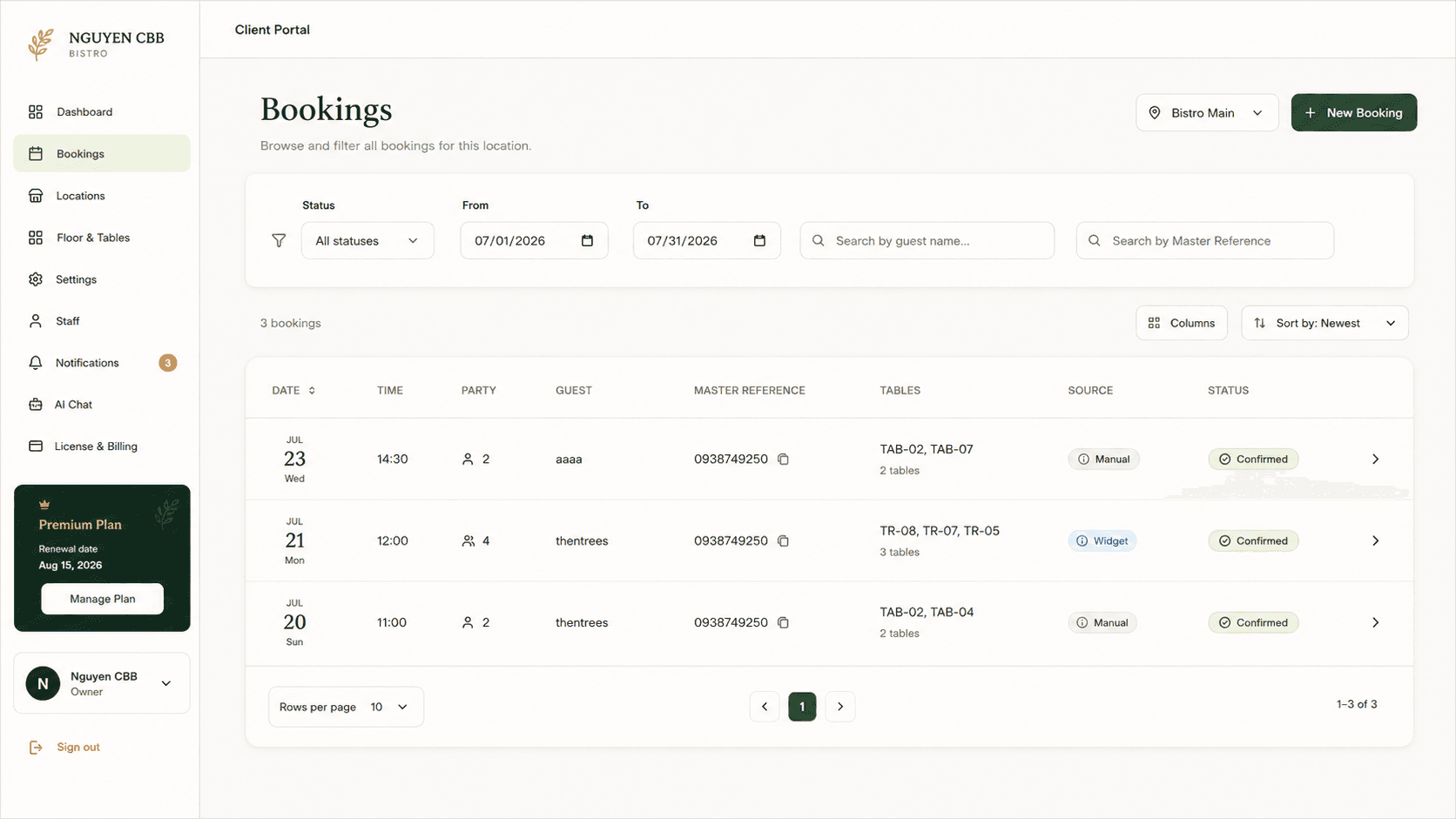The height and width of the screenshot is (819, 1456).
Task: Click the Staff person icon
Action: coord(36,321)
